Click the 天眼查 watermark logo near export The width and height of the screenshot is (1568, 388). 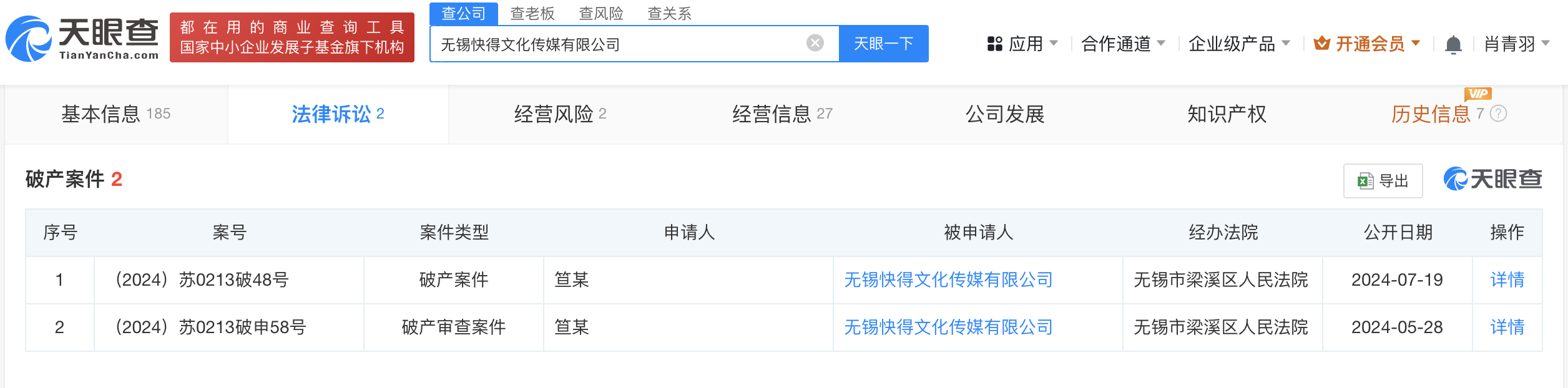click(1492, 179)
